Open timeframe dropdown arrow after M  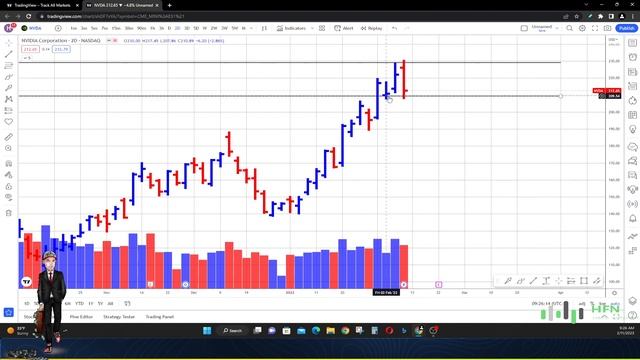point(251,28)
